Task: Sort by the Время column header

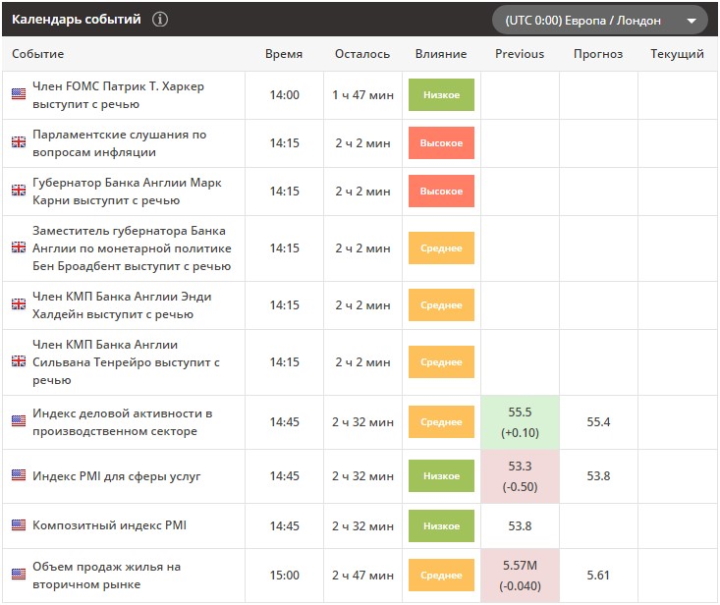Action: [x=284, y=54]
